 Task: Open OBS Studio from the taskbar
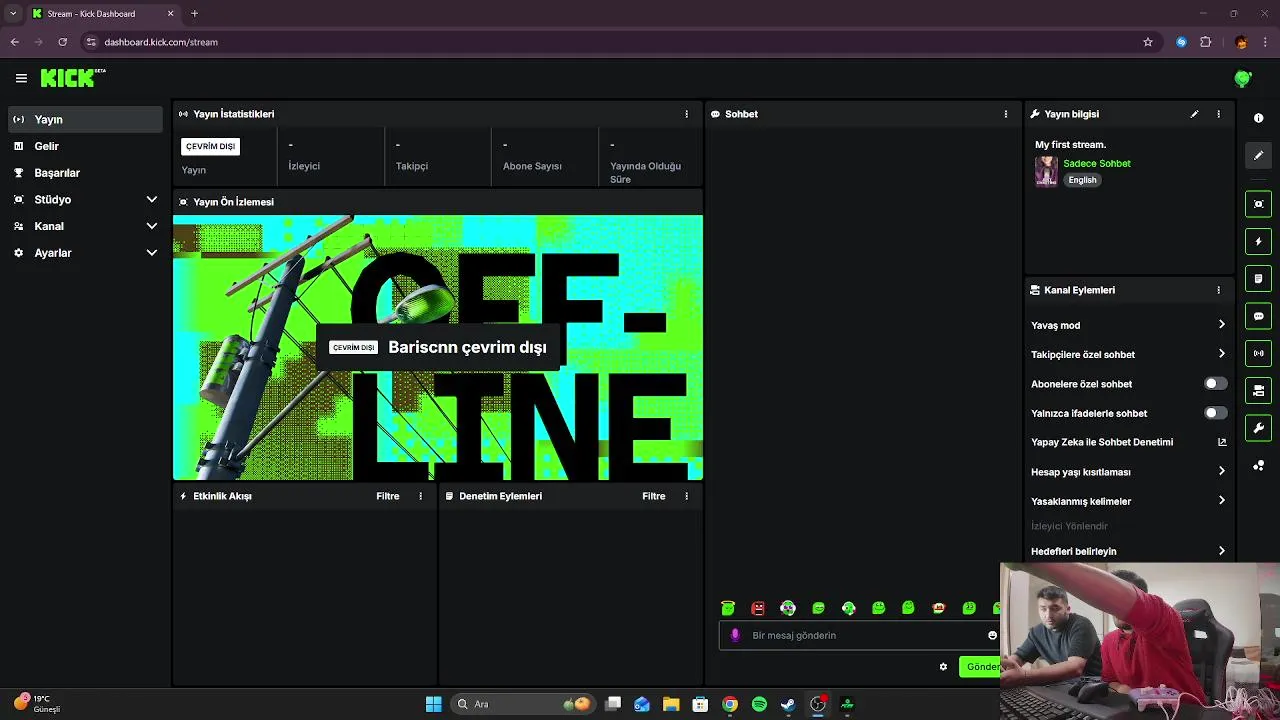click(x=818, y=704)
